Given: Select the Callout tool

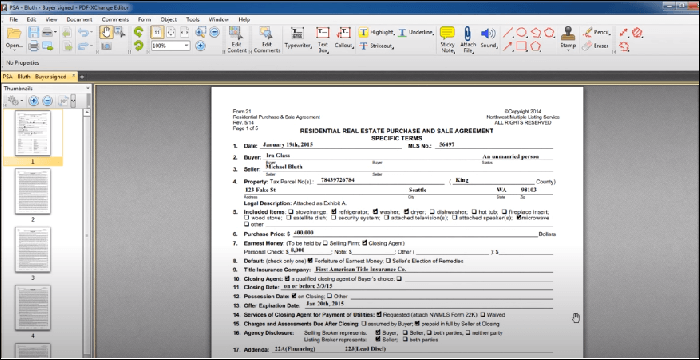Looking at the screenshot, I should click(x=343, y=38).
